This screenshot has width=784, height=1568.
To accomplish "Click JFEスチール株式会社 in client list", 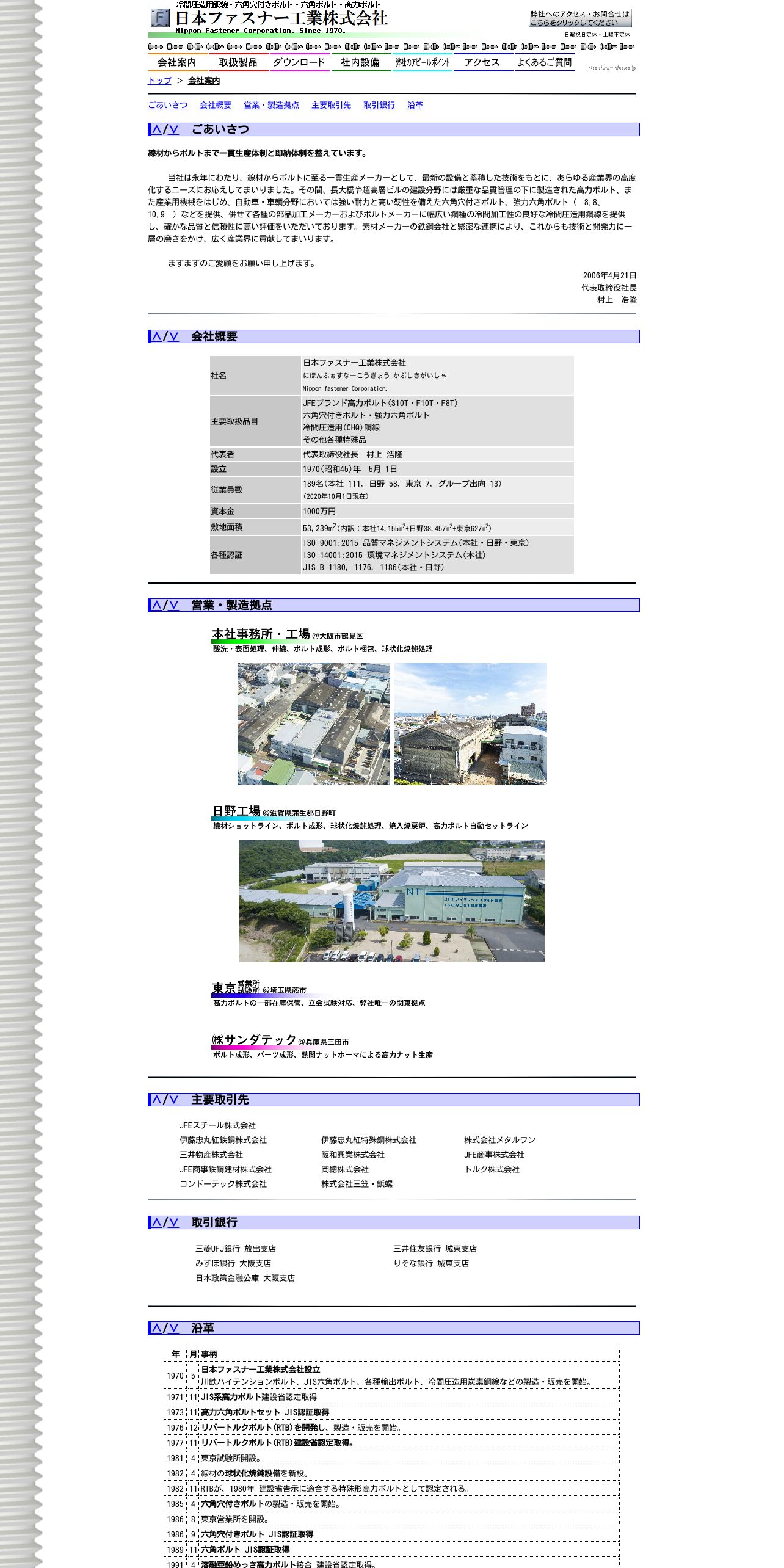I will 217,1125.
